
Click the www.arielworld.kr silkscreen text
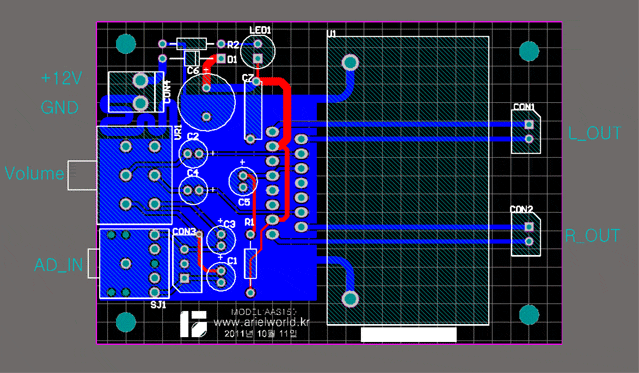click(x=262, y=322)
